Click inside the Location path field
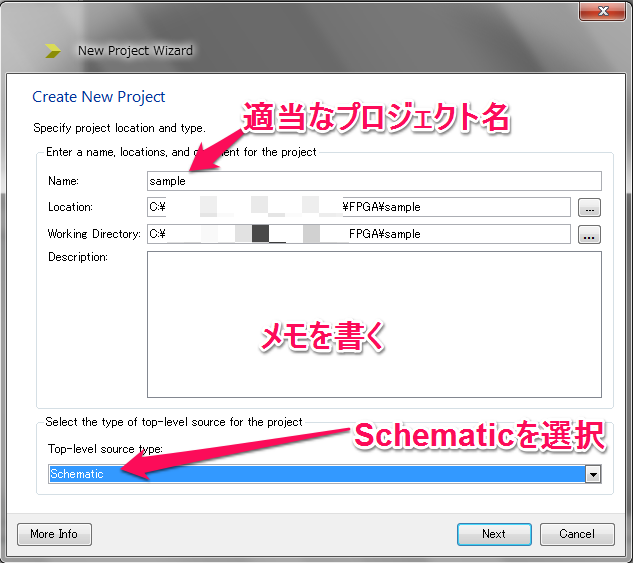Screen dimensions: 633x563 coord(358,208)
